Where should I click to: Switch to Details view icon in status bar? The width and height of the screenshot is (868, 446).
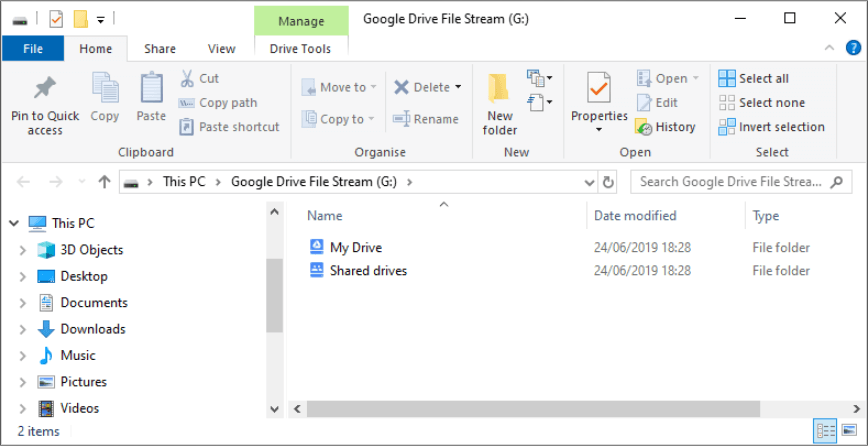[826, 430]
